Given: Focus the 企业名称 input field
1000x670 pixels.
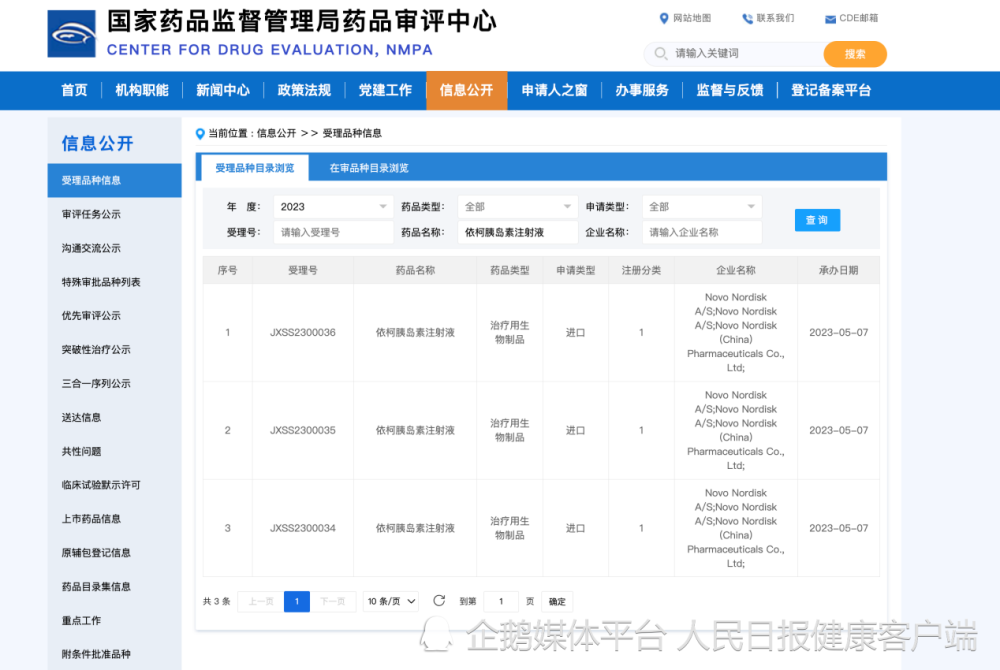Looking at the screenshot, I should (702, 232).
